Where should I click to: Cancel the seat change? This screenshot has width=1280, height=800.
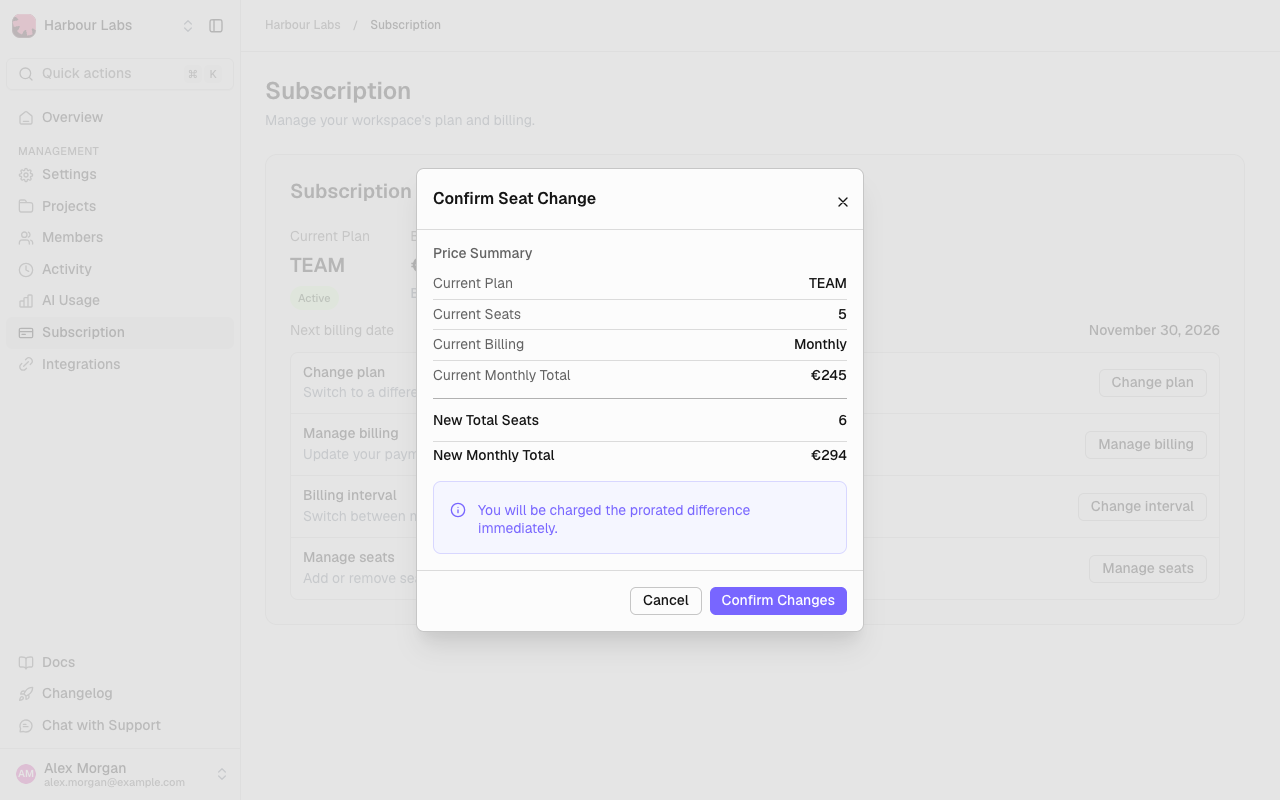click(x=666, y=601)
